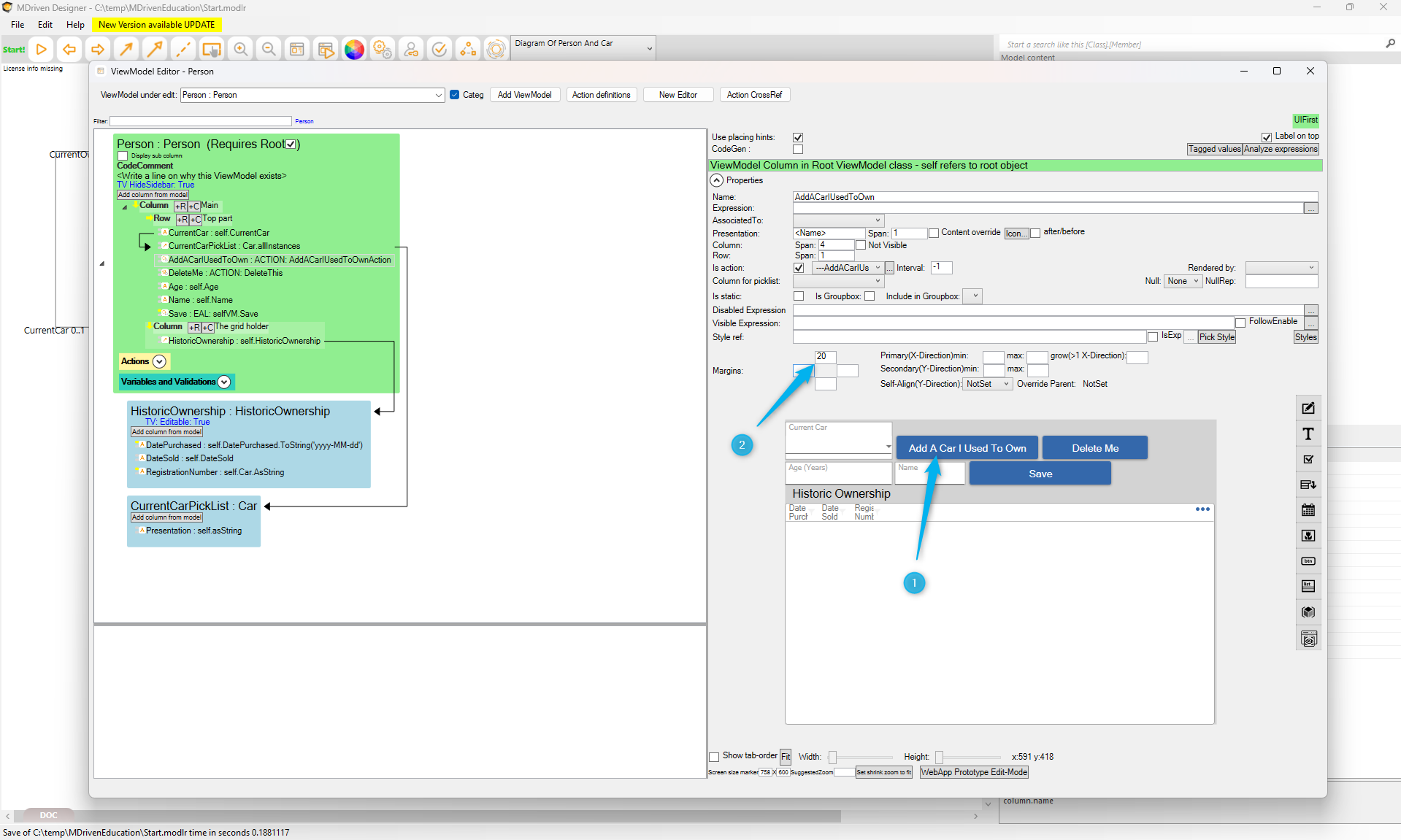Click the zoom out magnifier toolbar icon
The image size is (1401, 840).
tap(269, 49)
